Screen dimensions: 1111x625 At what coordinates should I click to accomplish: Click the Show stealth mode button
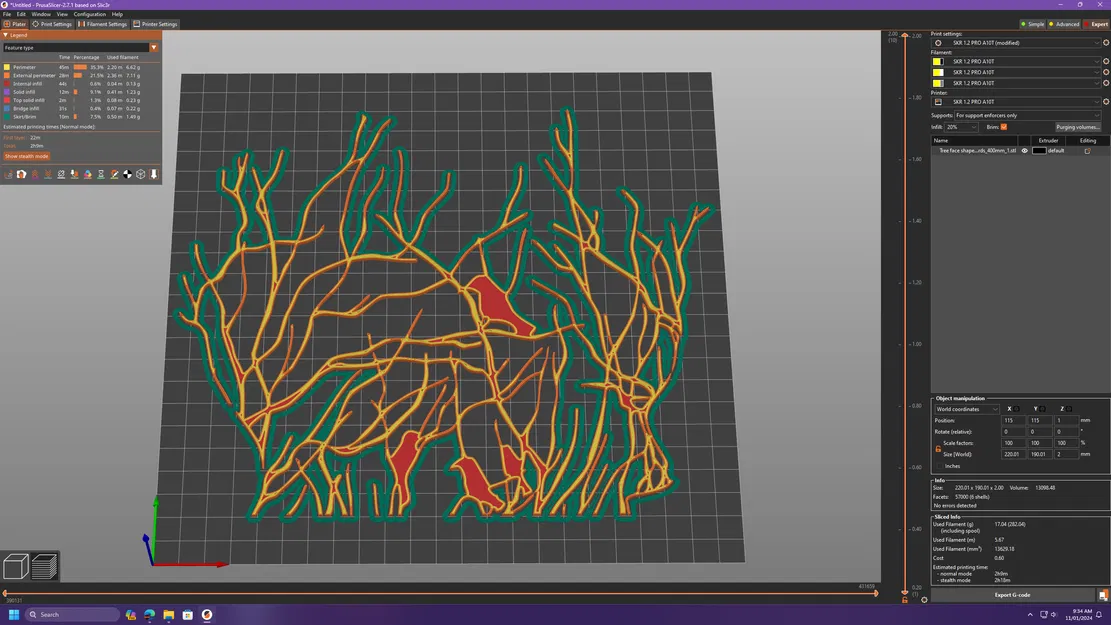click(26, 156)
